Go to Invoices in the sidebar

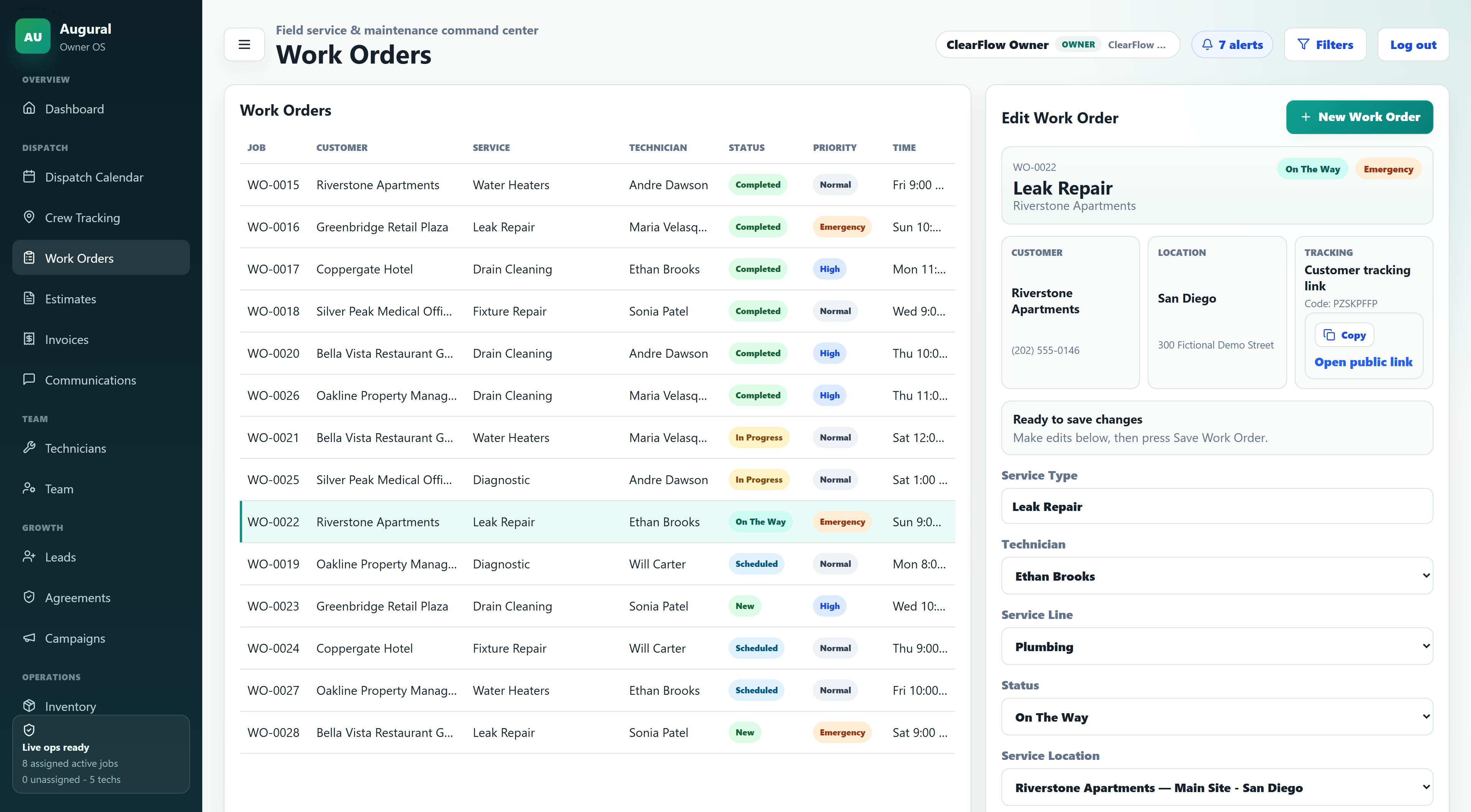(101, 339)
